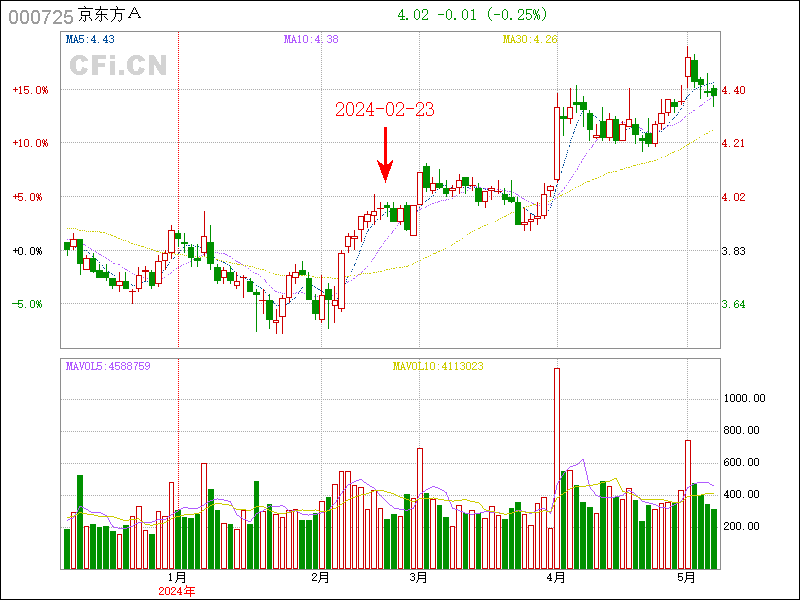Click the MAVOL10:4113023 label
The image size is (800, 600).
(438, 366)
